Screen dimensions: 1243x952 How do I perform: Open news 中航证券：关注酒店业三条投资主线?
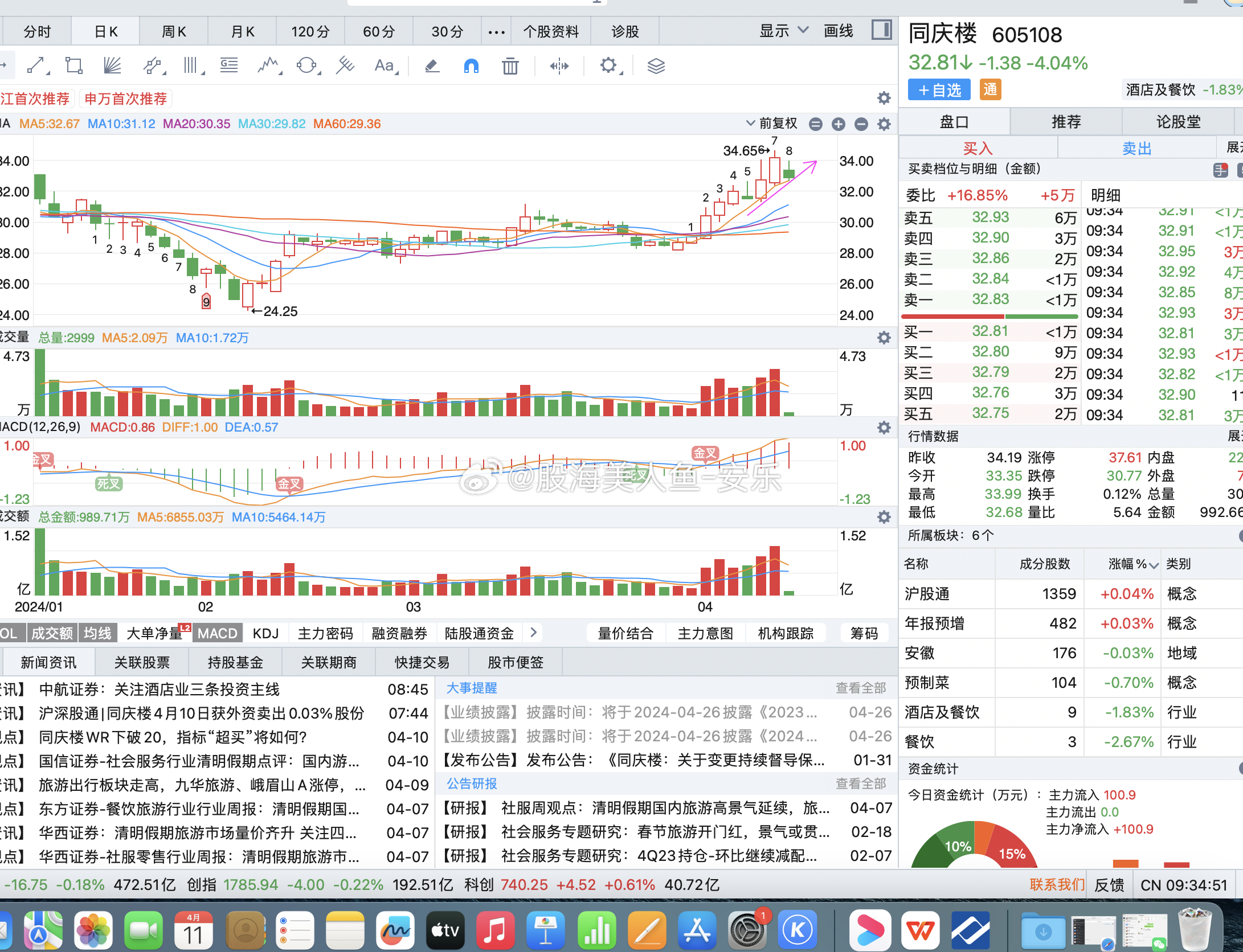(160, 690)
